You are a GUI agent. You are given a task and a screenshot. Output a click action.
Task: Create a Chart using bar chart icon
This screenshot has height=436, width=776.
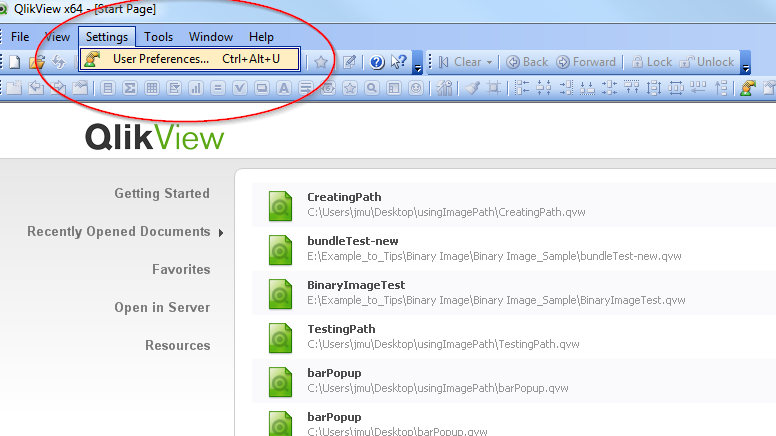[x=196, y=89]
